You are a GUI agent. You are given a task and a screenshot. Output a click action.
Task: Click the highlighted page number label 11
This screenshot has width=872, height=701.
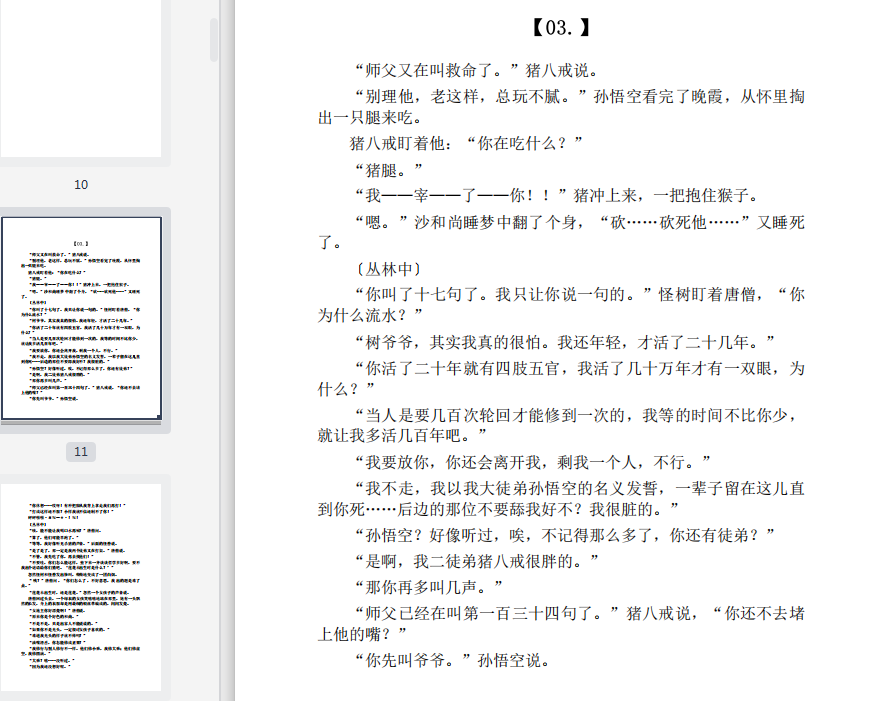coord(81,451)
